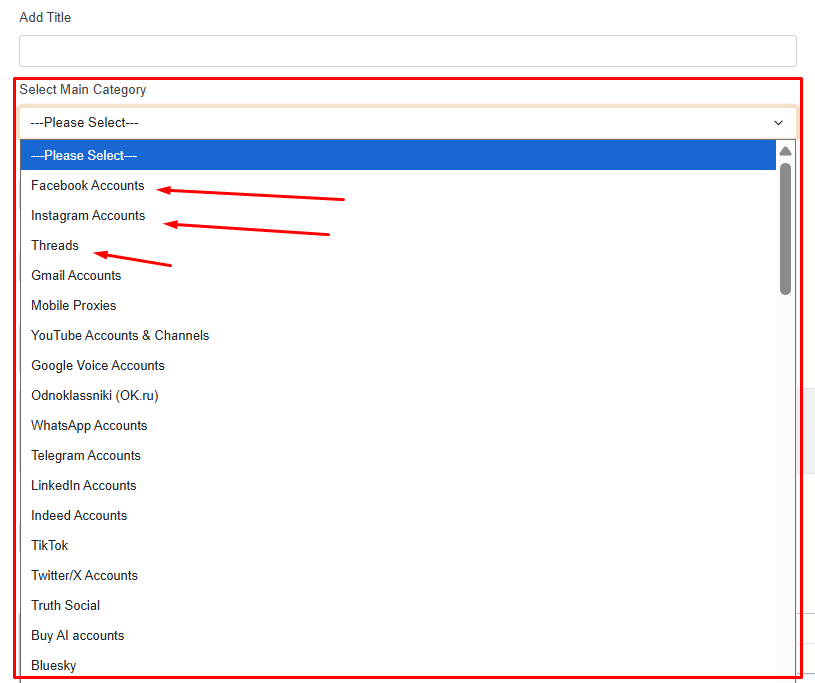Select Truth Social option
Viewport: 815px width, 683px height.
(398, 606)
